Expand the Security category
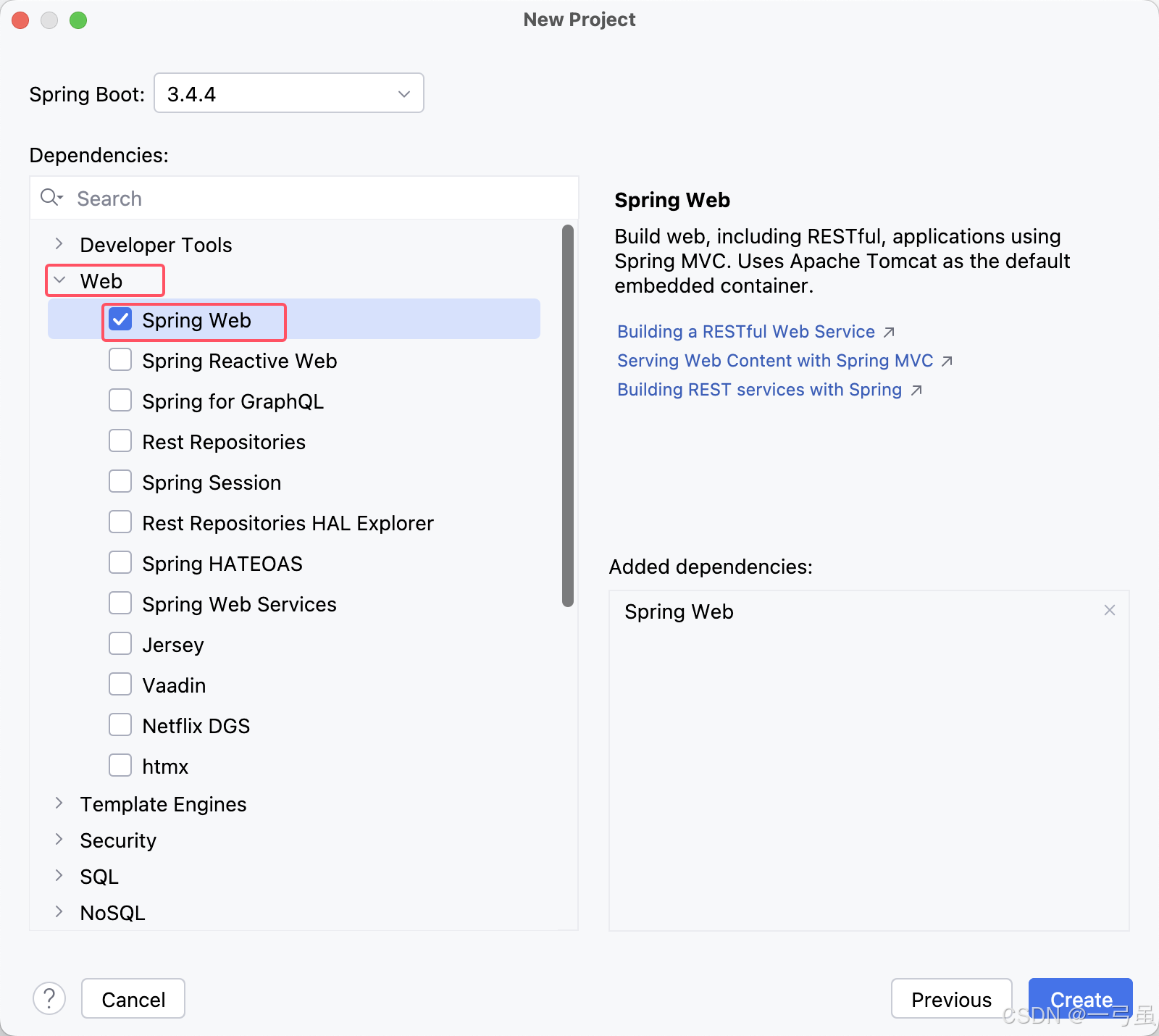The width and height of the screenshot is (1159, 1036). [59, 840]
